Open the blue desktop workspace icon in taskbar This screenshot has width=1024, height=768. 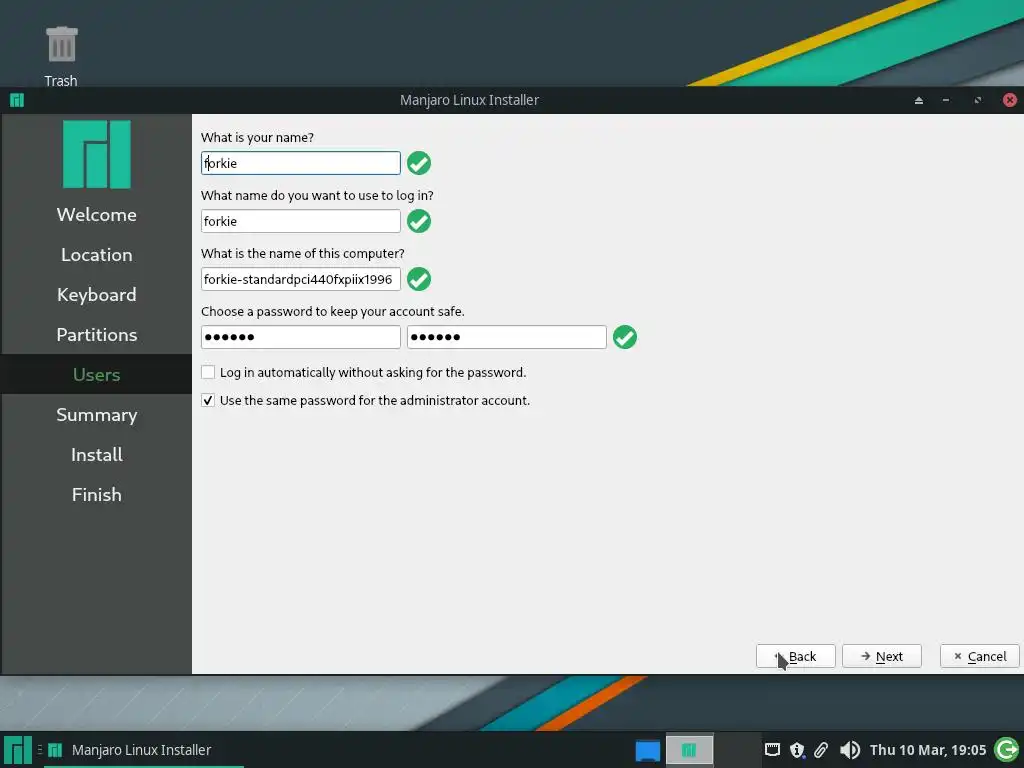pyautogui.click(x=648, y=750)
